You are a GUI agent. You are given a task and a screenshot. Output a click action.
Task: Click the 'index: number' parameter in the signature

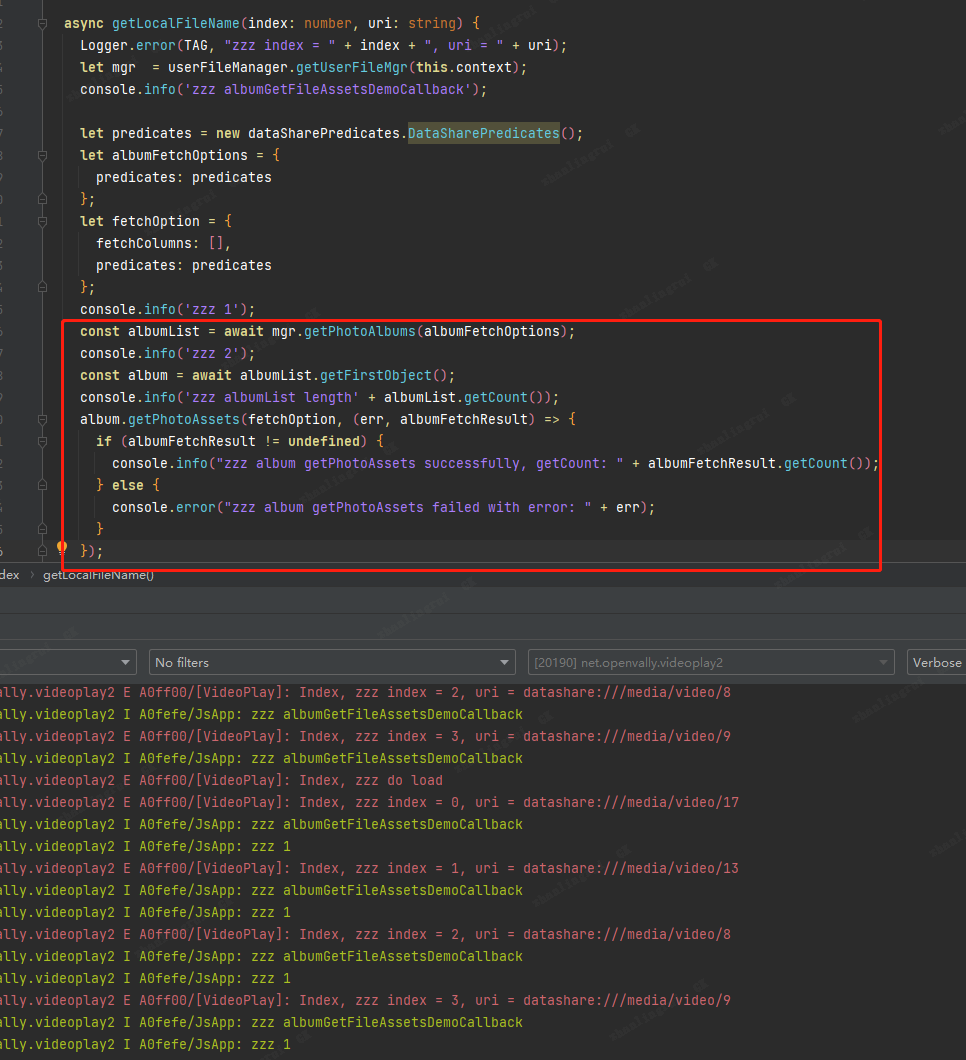click(x=300, y=24)
